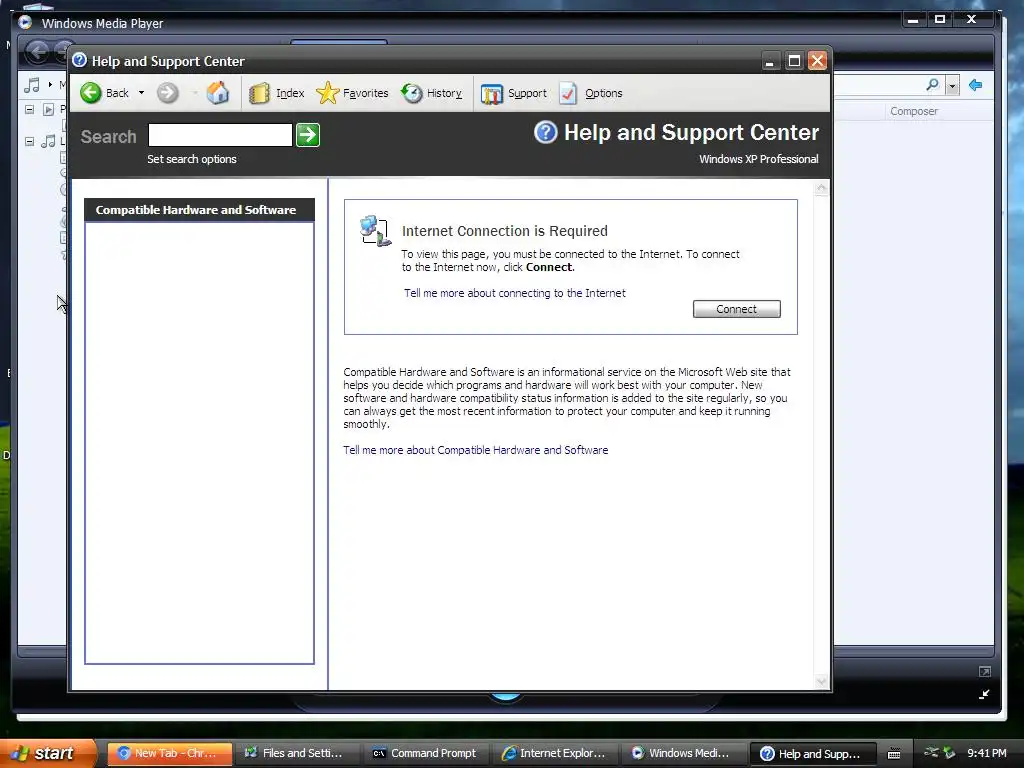Open Set search options link

pyautogui.click(x=191, y=159)
